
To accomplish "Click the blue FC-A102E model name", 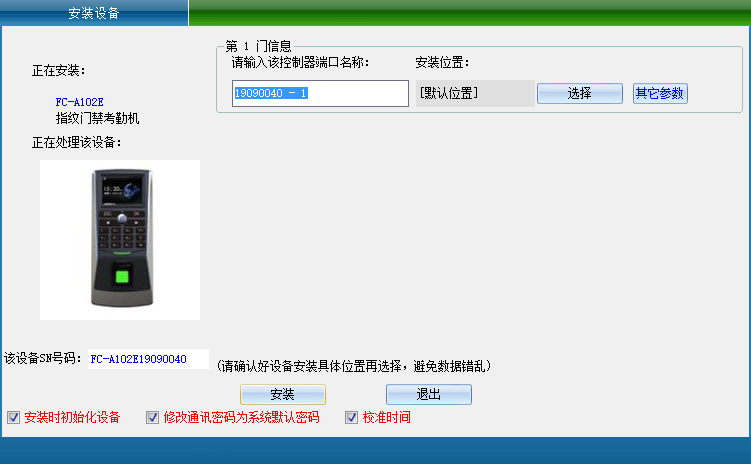I will [79, 102].
